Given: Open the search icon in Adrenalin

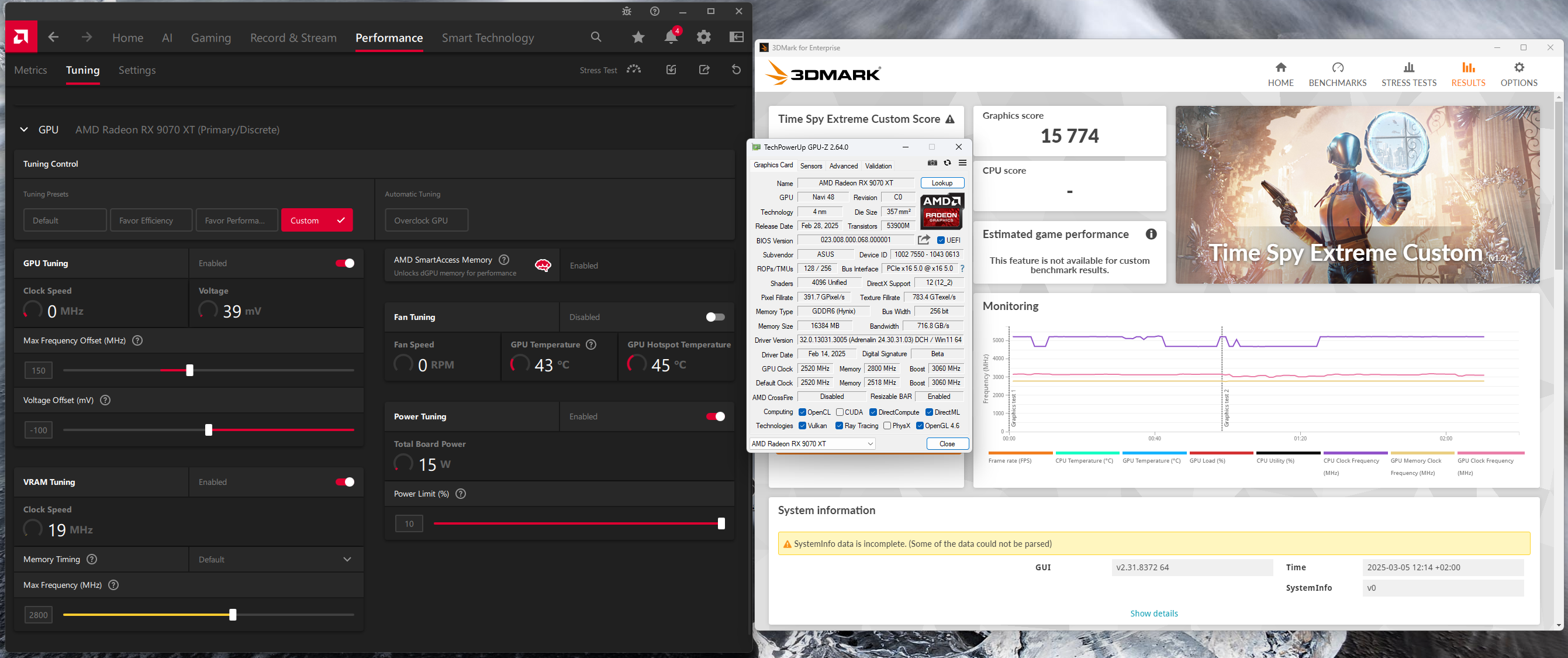Looking at the screenshot, I should (x=596, y=37).
